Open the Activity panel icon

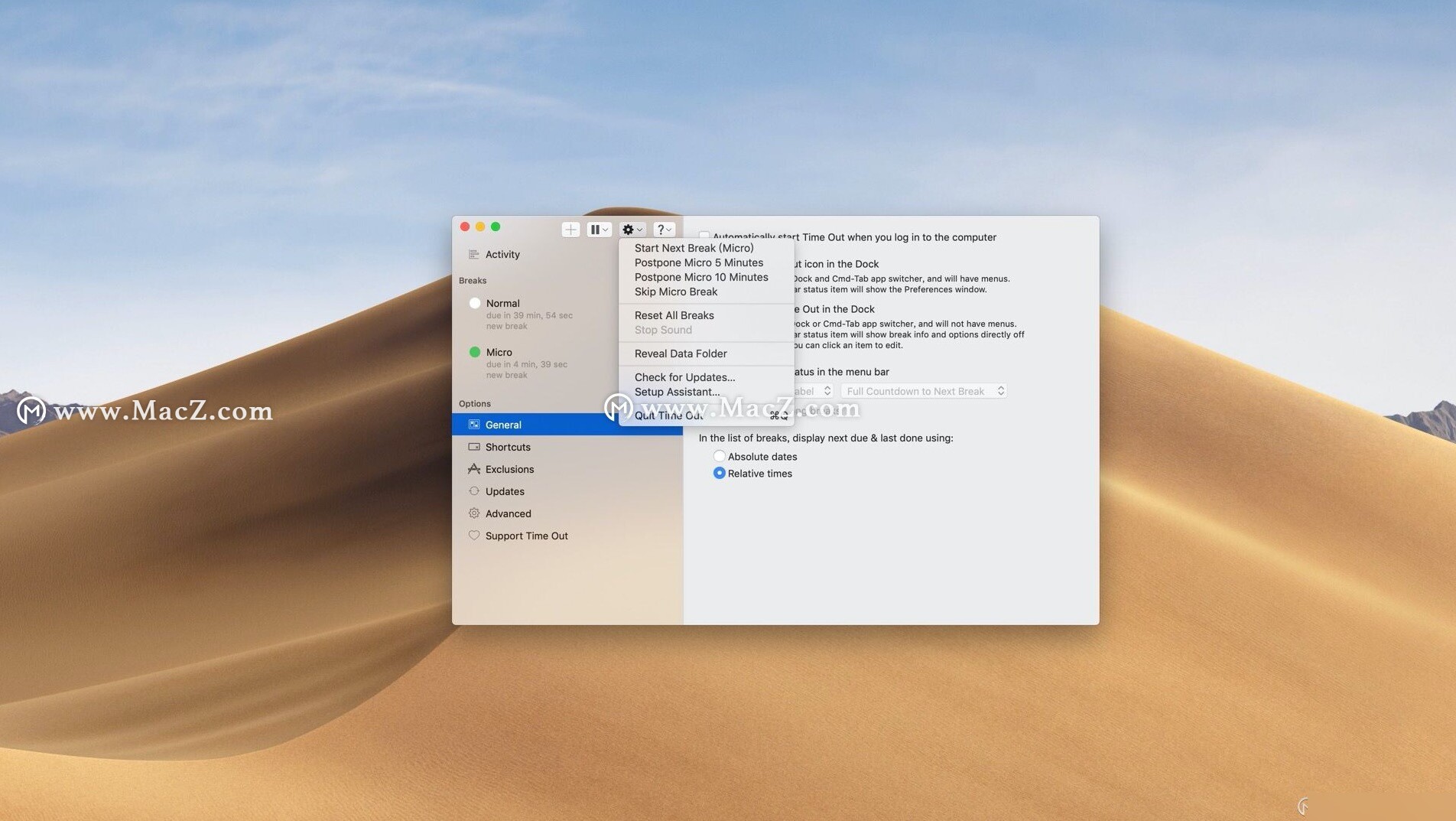[x=473, y=254]
